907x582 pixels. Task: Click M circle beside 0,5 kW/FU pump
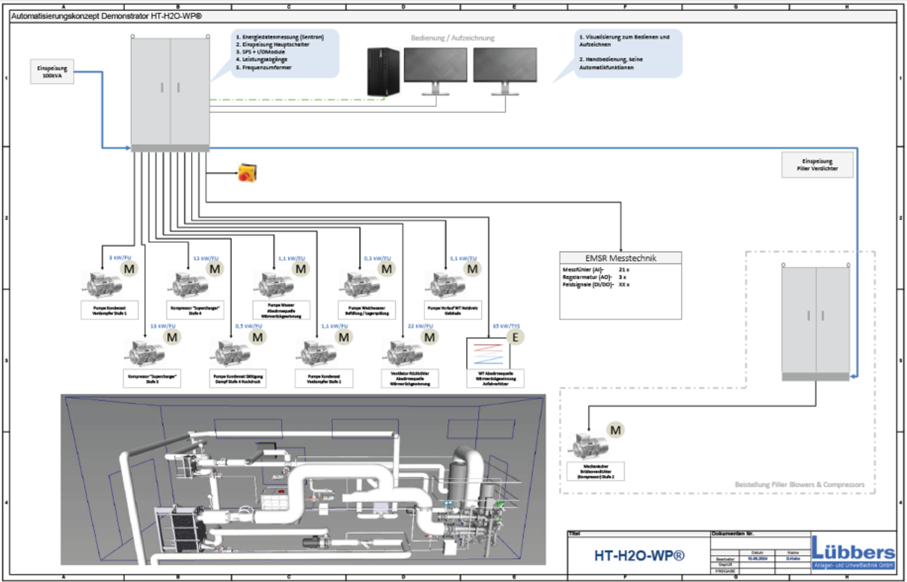257,337
